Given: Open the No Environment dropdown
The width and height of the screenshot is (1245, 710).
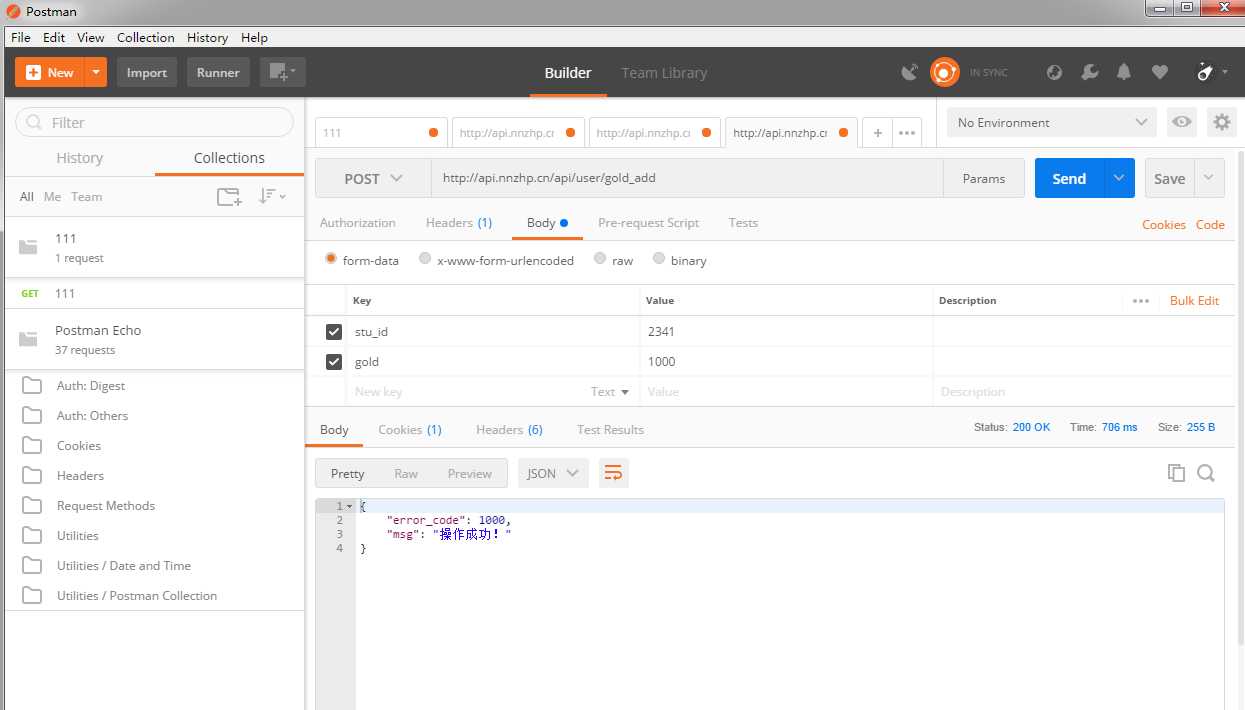Looking at the screenshot, I should [x=1052, y=122].
